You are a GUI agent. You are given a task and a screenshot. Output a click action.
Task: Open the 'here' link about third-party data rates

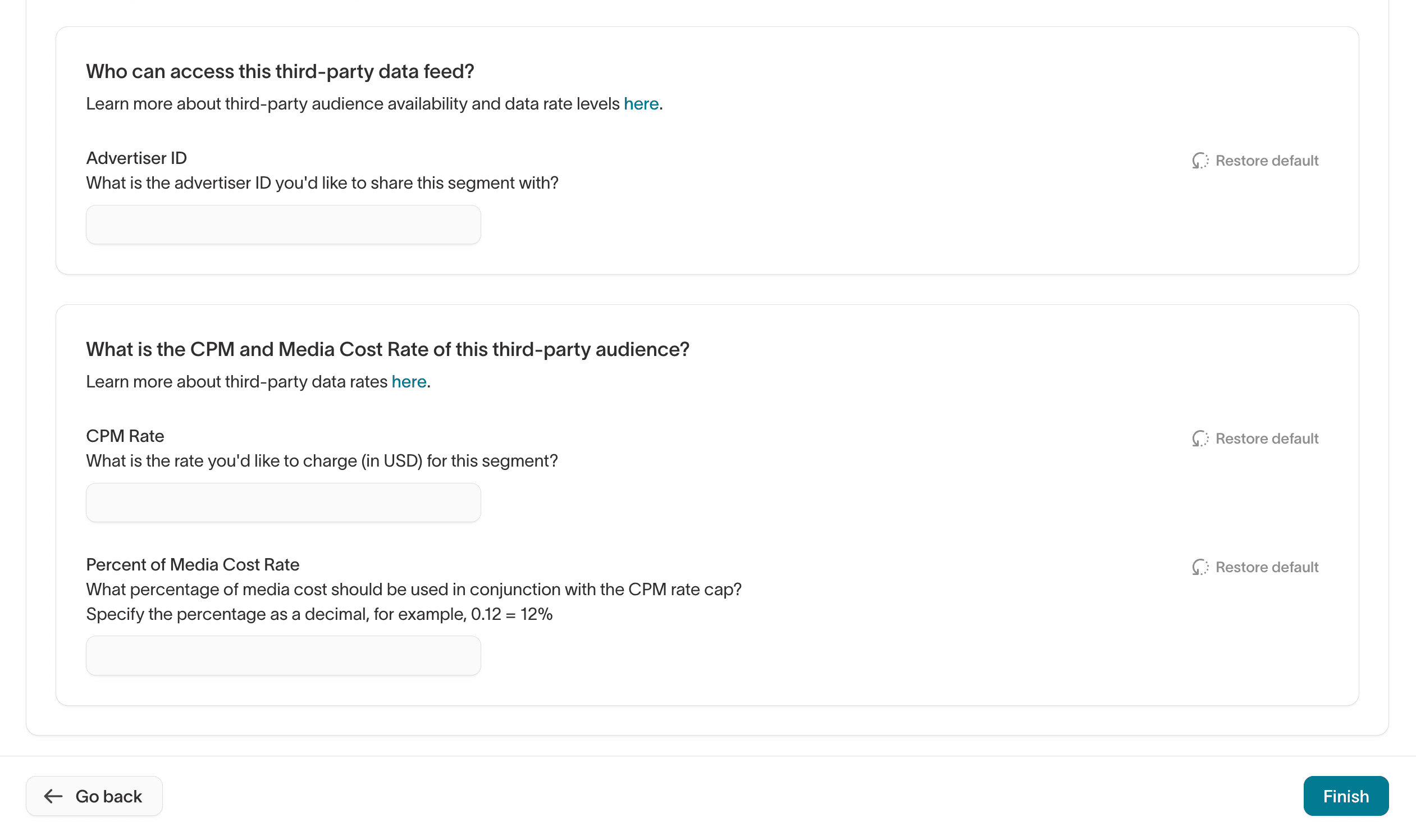(409, 382)
